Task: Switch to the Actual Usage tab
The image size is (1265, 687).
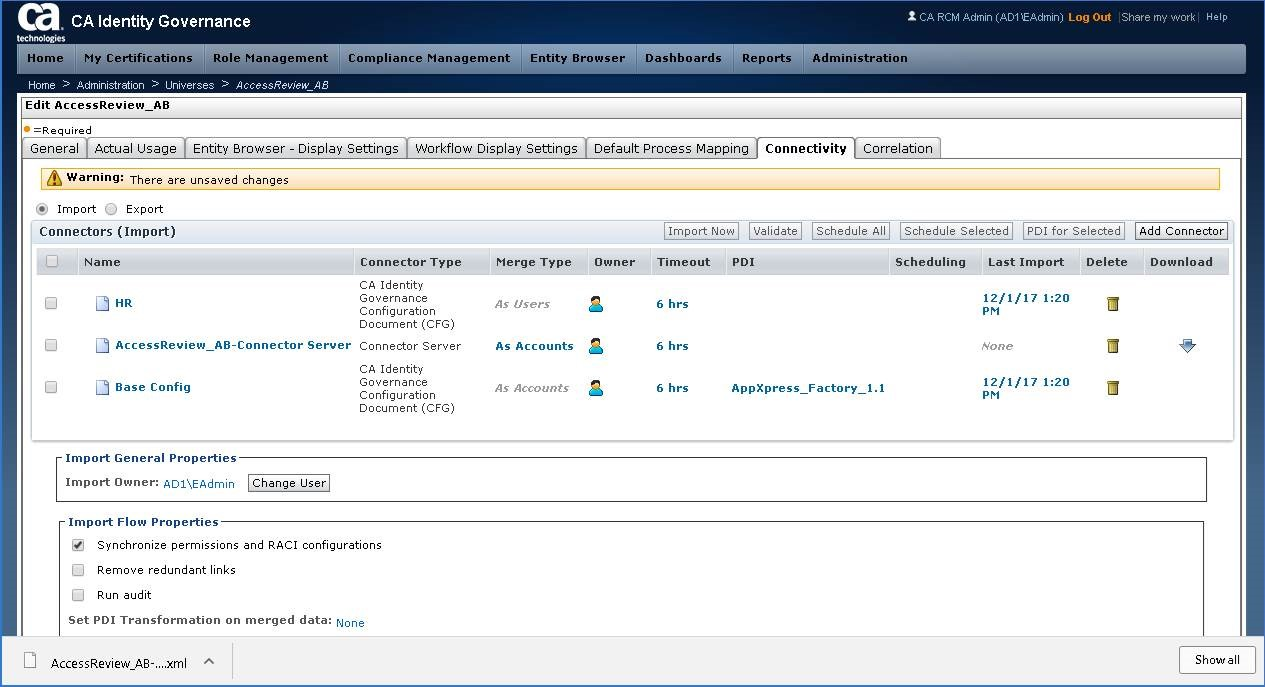Action: coord(135,148)
